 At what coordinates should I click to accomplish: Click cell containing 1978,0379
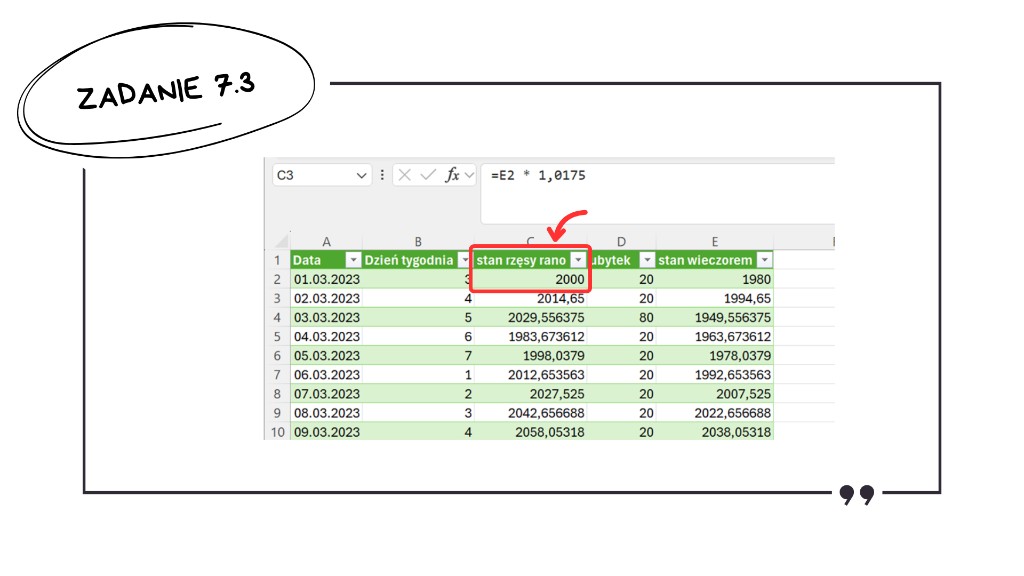tap(714, 355)
